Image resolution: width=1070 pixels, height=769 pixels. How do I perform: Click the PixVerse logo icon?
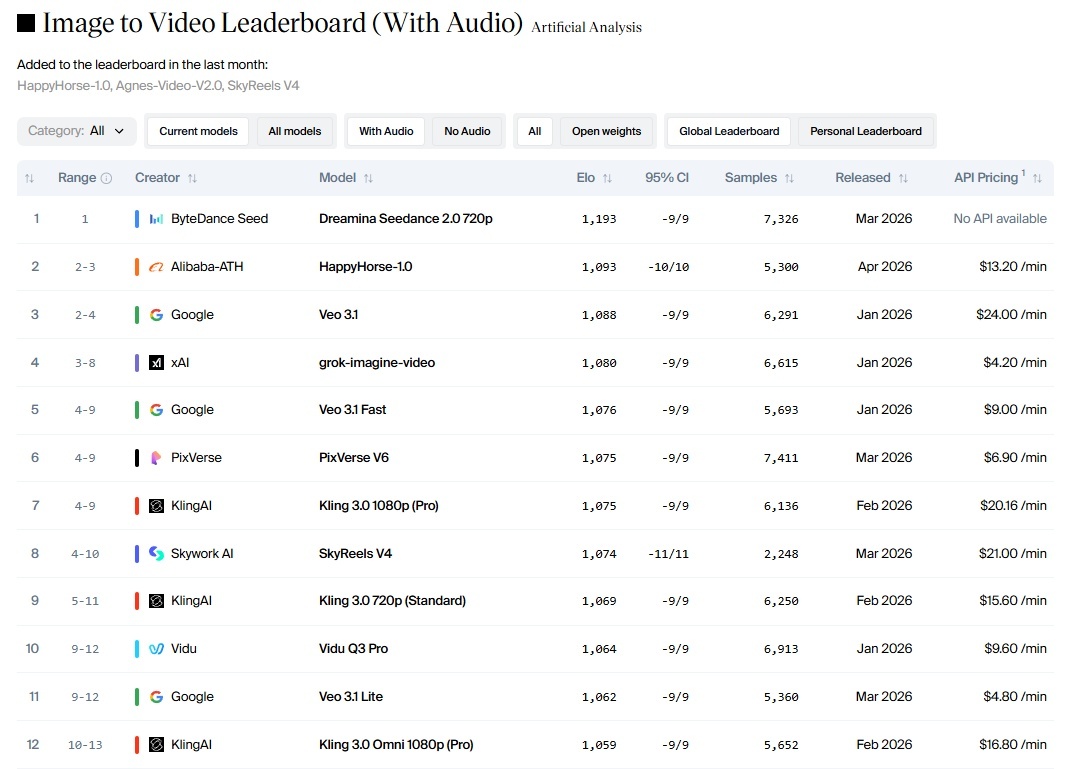[x=156, y=457]
